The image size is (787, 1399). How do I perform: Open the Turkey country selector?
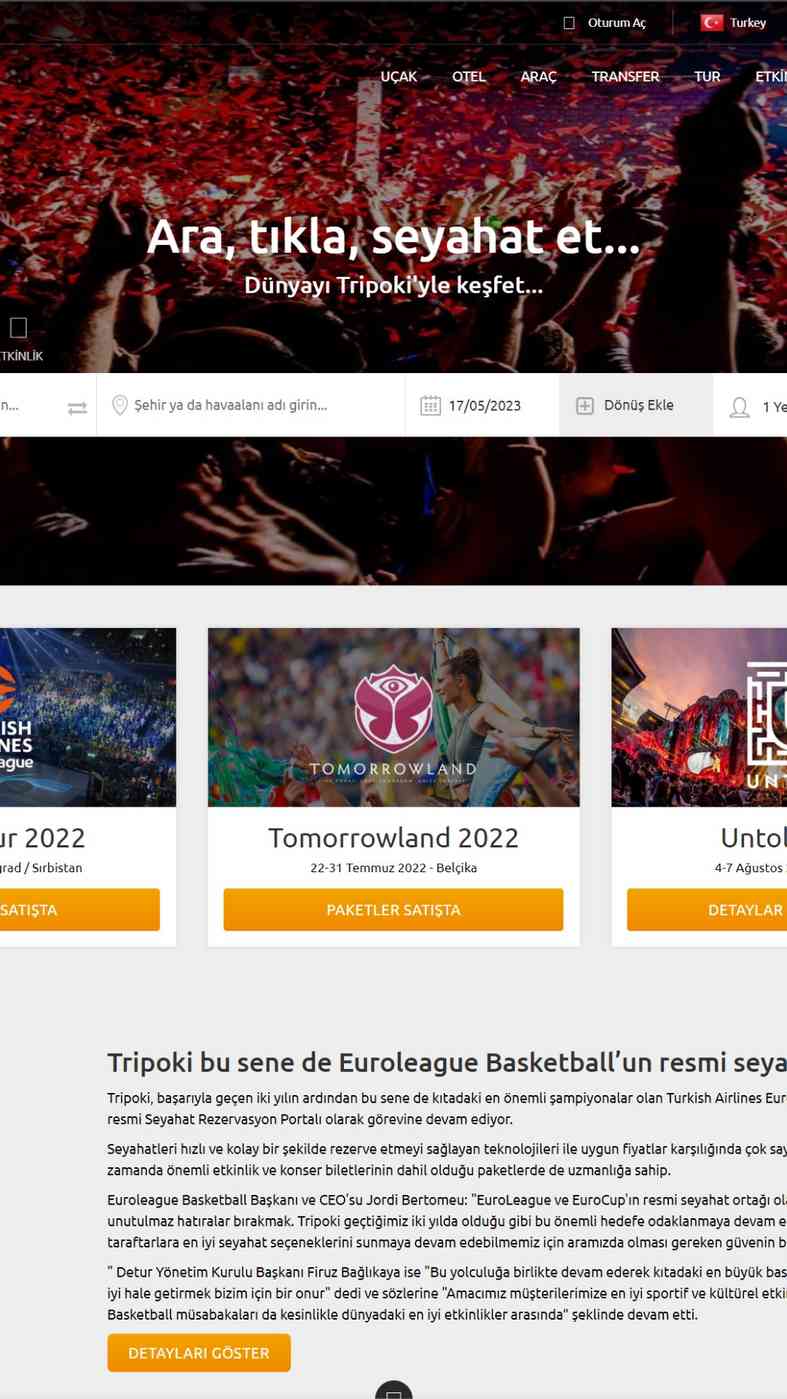[733, 22]
